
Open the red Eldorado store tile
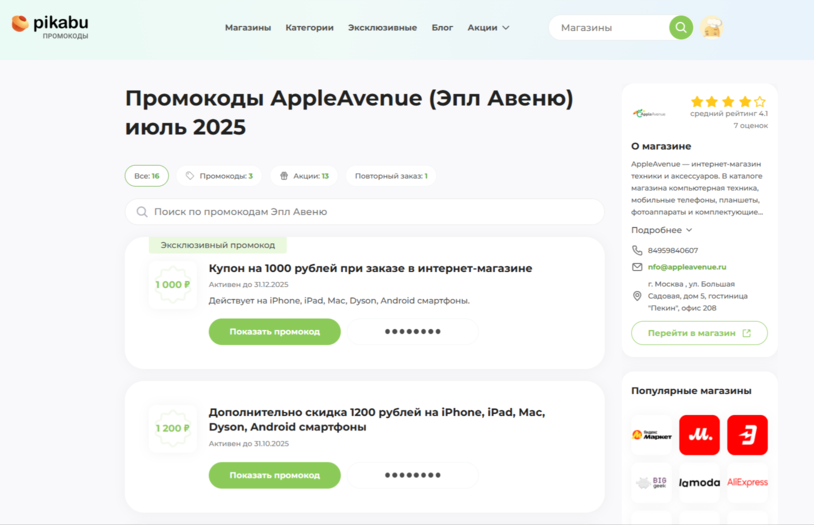pos(747,435)
